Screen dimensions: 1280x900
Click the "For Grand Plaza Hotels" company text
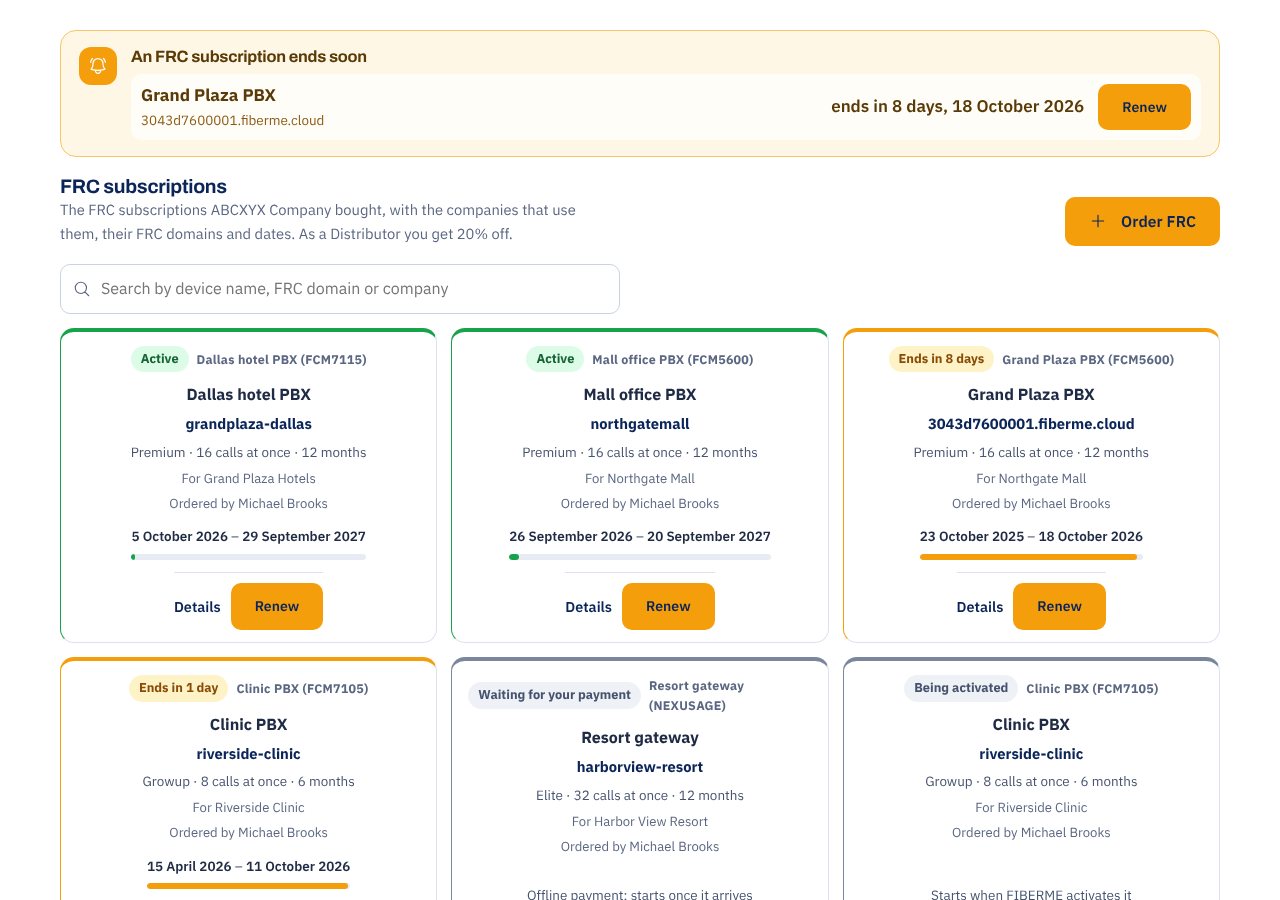click(x=248, y=478)
